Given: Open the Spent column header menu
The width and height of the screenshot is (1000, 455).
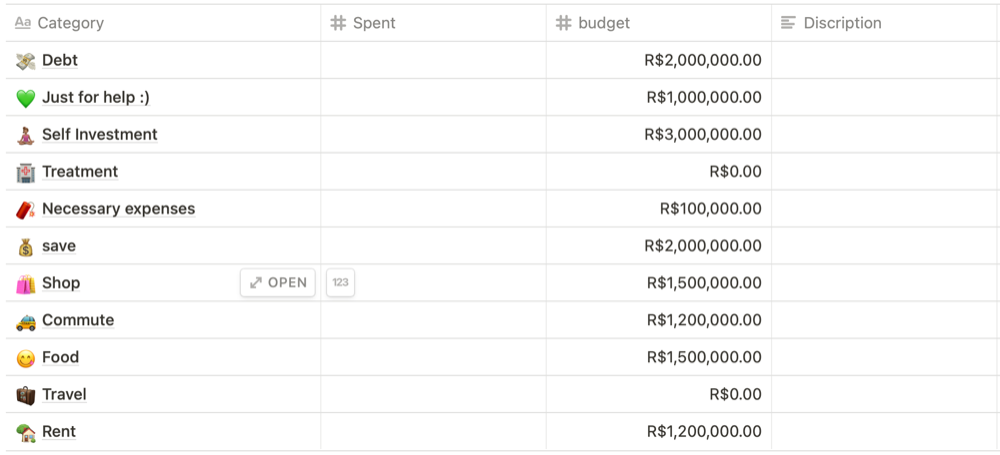Looking at the screenshot, I should pos(374,23).
